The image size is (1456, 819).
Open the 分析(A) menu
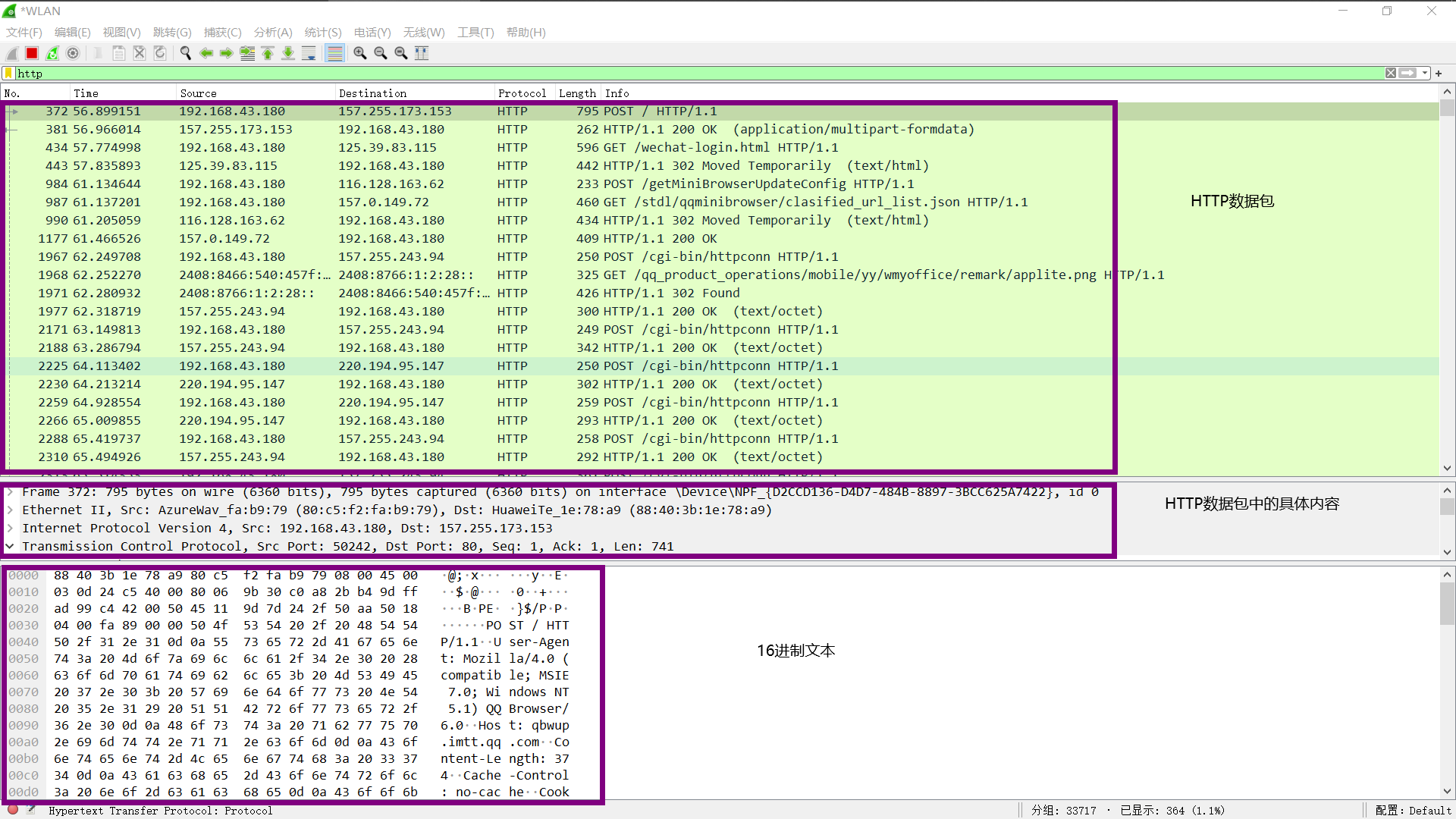click(273, 33)
